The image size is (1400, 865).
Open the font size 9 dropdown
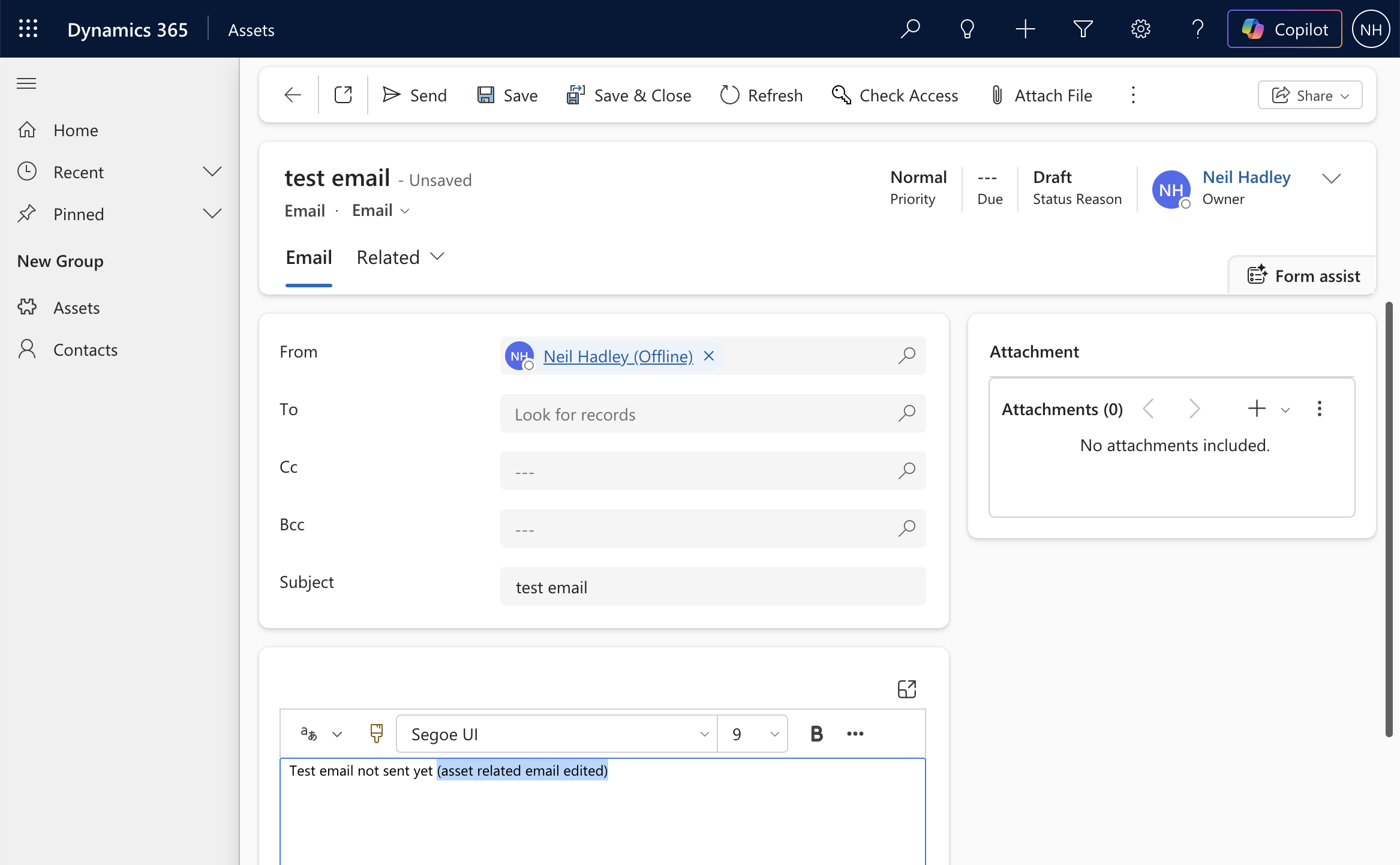click(753, 734)
